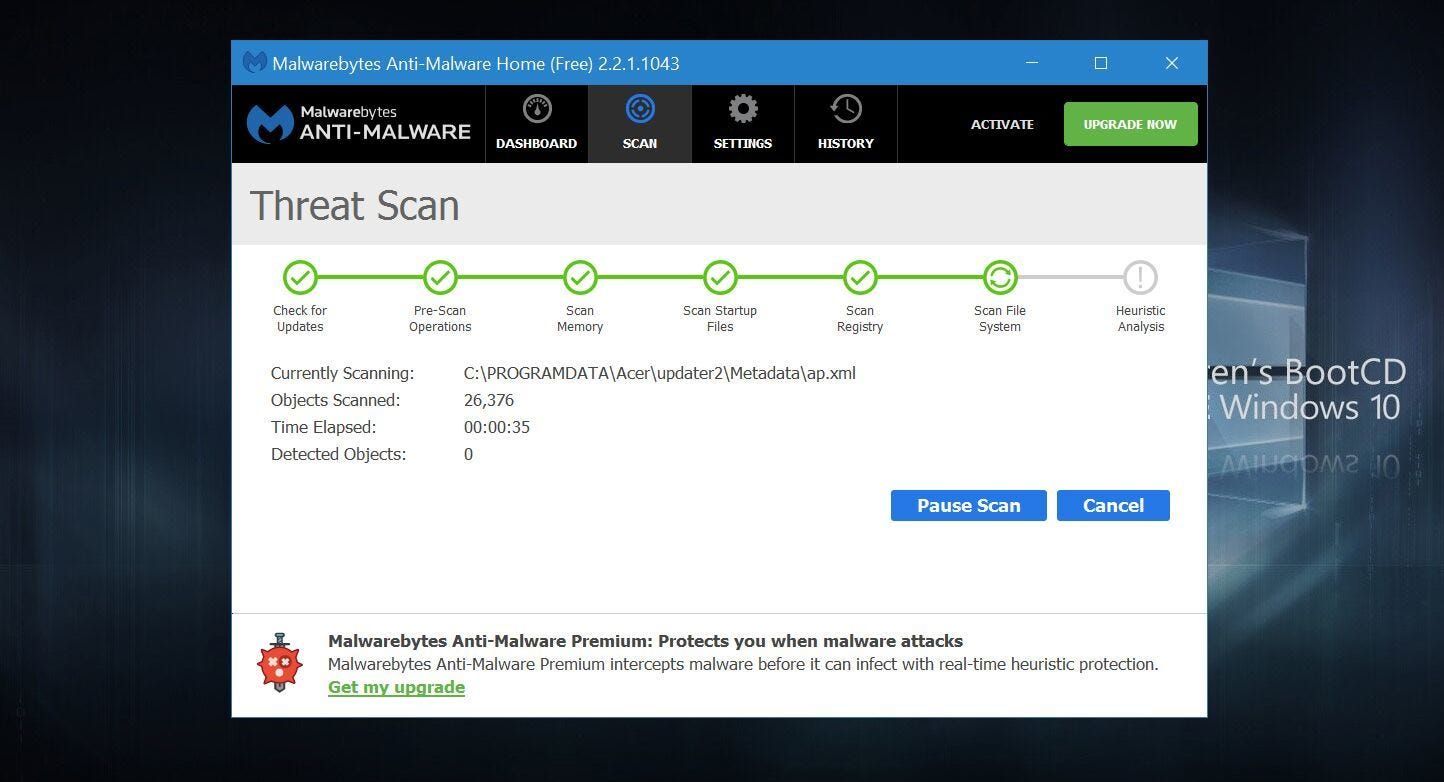
Task: Switch to the Scan tab
Action: point(640,124)
